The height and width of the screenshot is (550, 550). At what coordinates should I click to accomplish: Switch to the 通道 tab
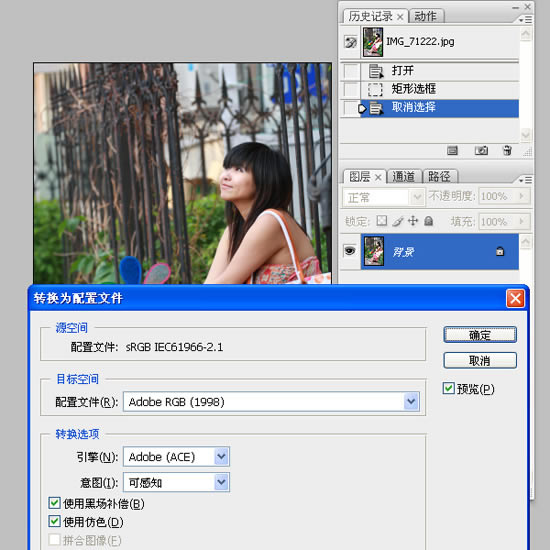pyautogui.click(x=404, y=176)
